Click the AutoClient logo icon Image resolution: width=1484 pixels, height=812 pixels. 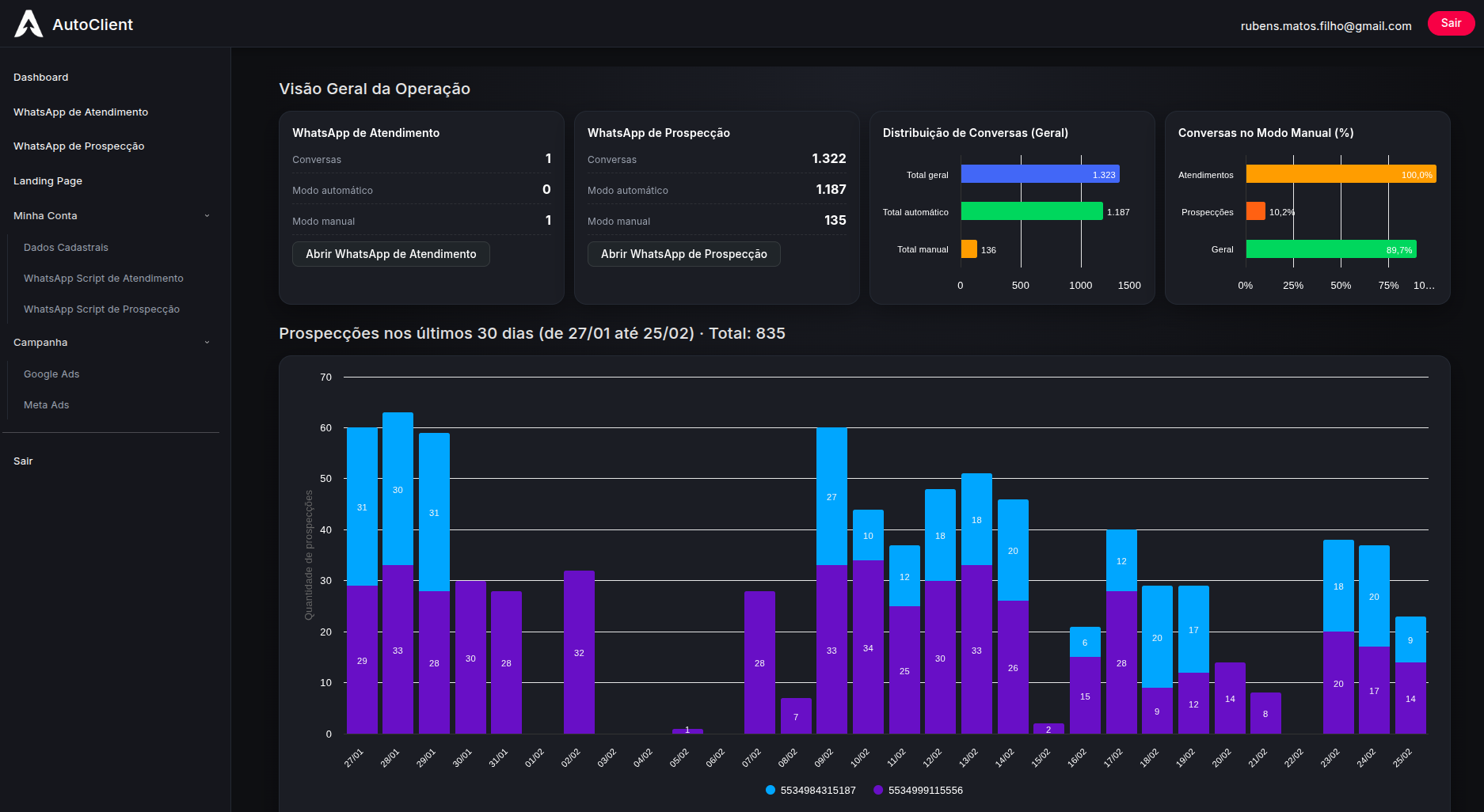(29, 24)
